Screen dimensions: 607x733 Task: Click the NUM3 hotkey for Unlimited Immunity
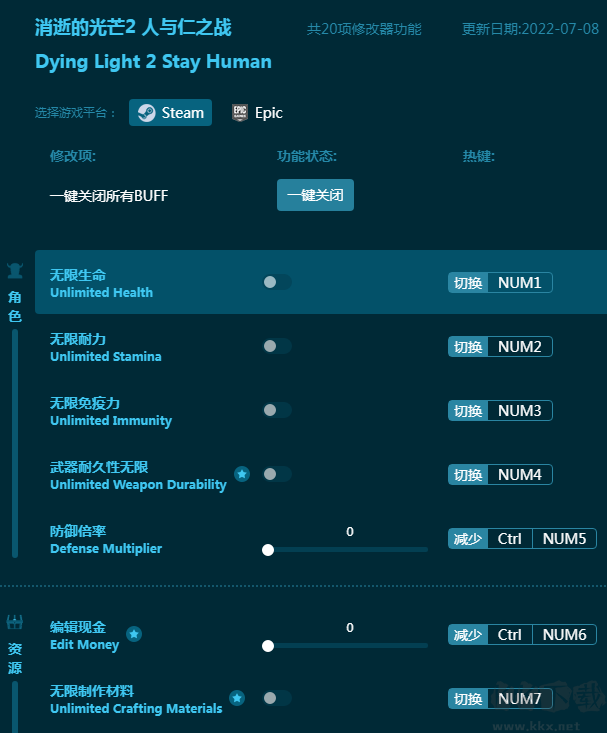(x=520, y=410)
